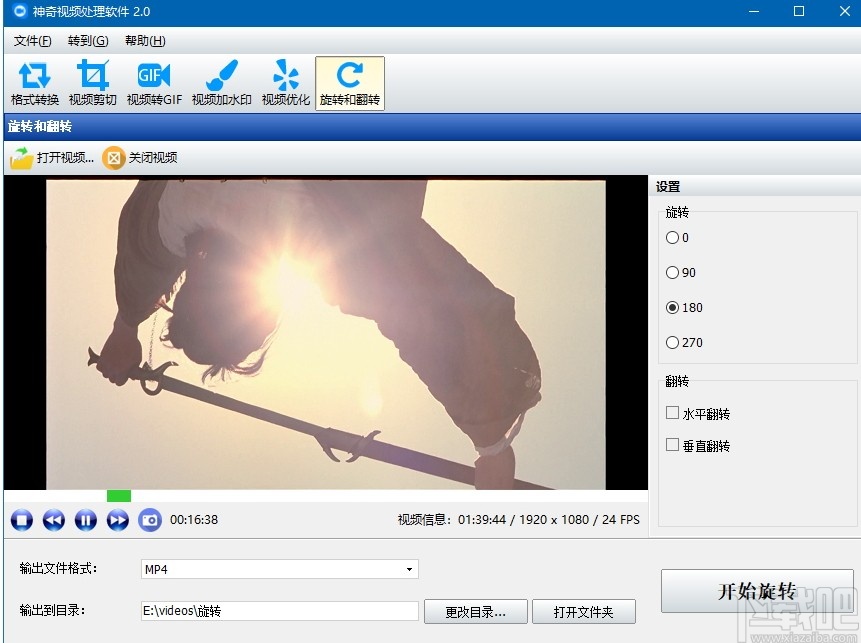The width and height of the screenshot is (861, 643).
Task: Enable 垂直翻转 vertical flip
Action: tap(673, 445)
